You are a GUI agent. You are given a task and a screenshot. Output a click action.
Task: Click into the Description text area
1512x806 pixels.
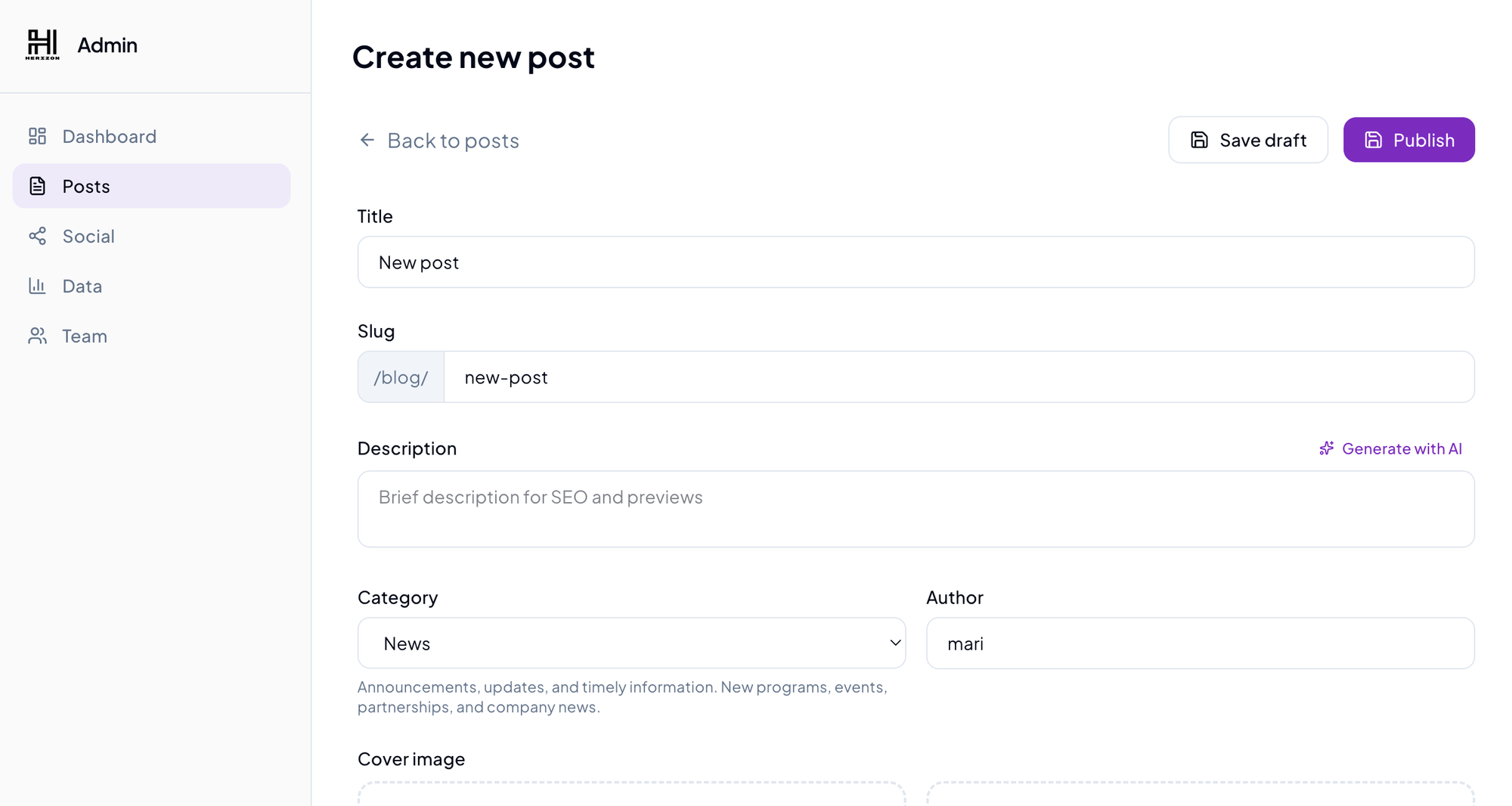pyautogui.click(x=915, y=509)
